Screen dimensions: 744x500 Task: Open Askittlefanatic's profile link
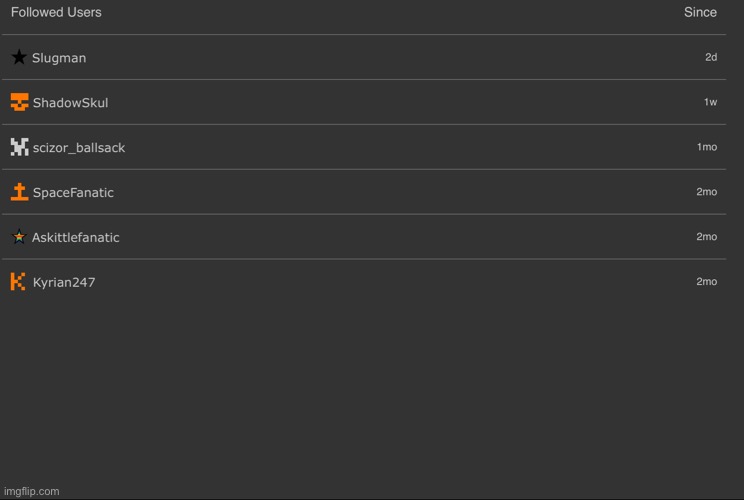coord(75,238)
